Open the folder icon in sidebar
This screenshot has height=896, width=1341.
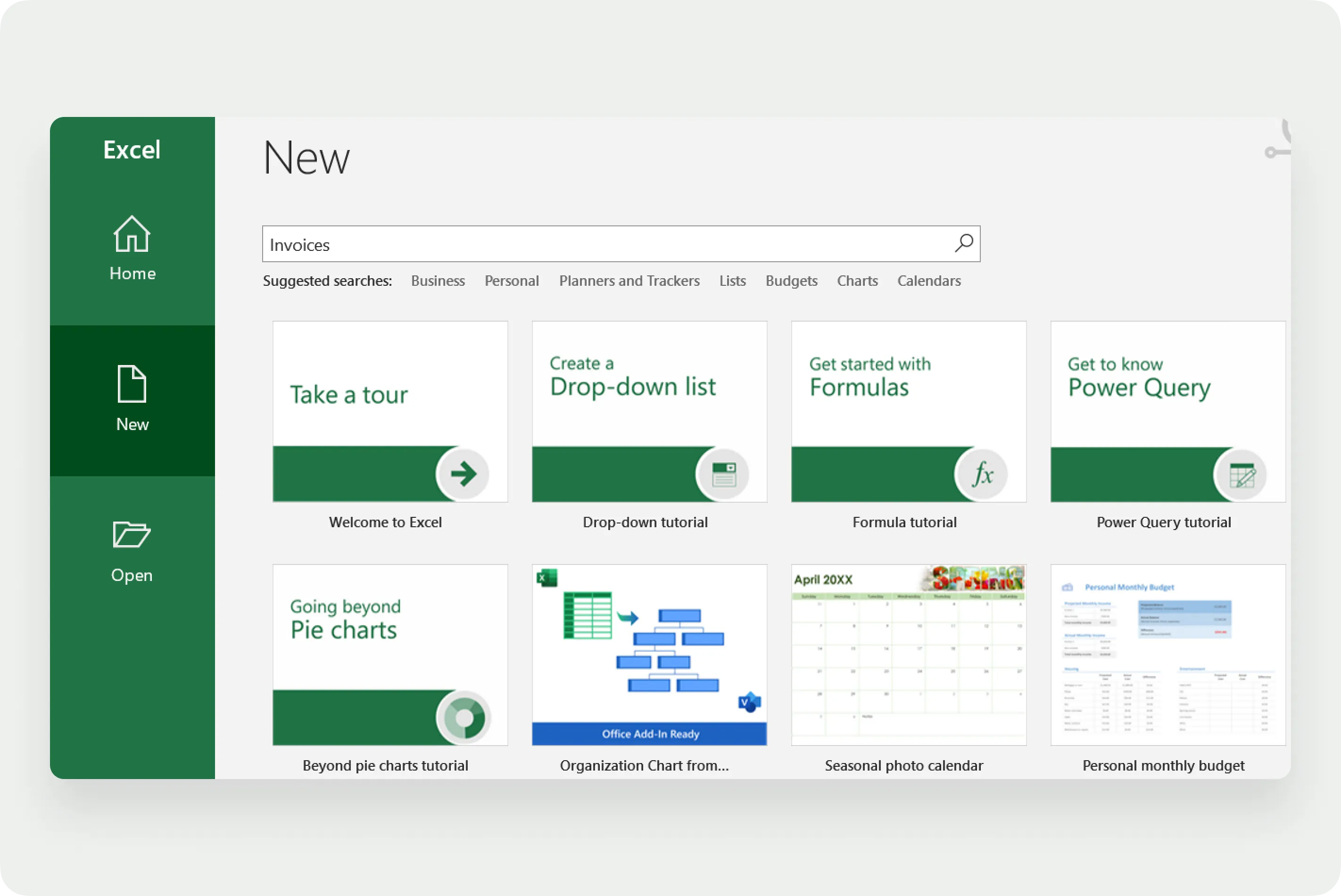click(x=132, y=534)
